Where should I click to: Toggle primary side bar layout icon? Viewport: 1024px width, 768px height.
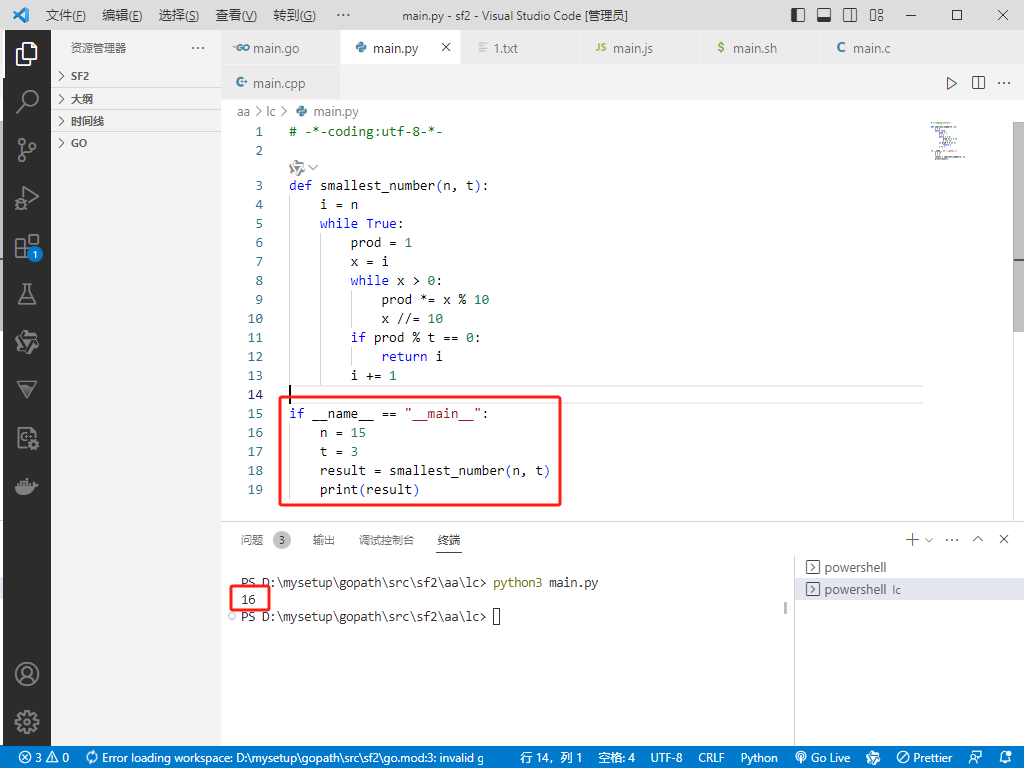coord(798,15)
